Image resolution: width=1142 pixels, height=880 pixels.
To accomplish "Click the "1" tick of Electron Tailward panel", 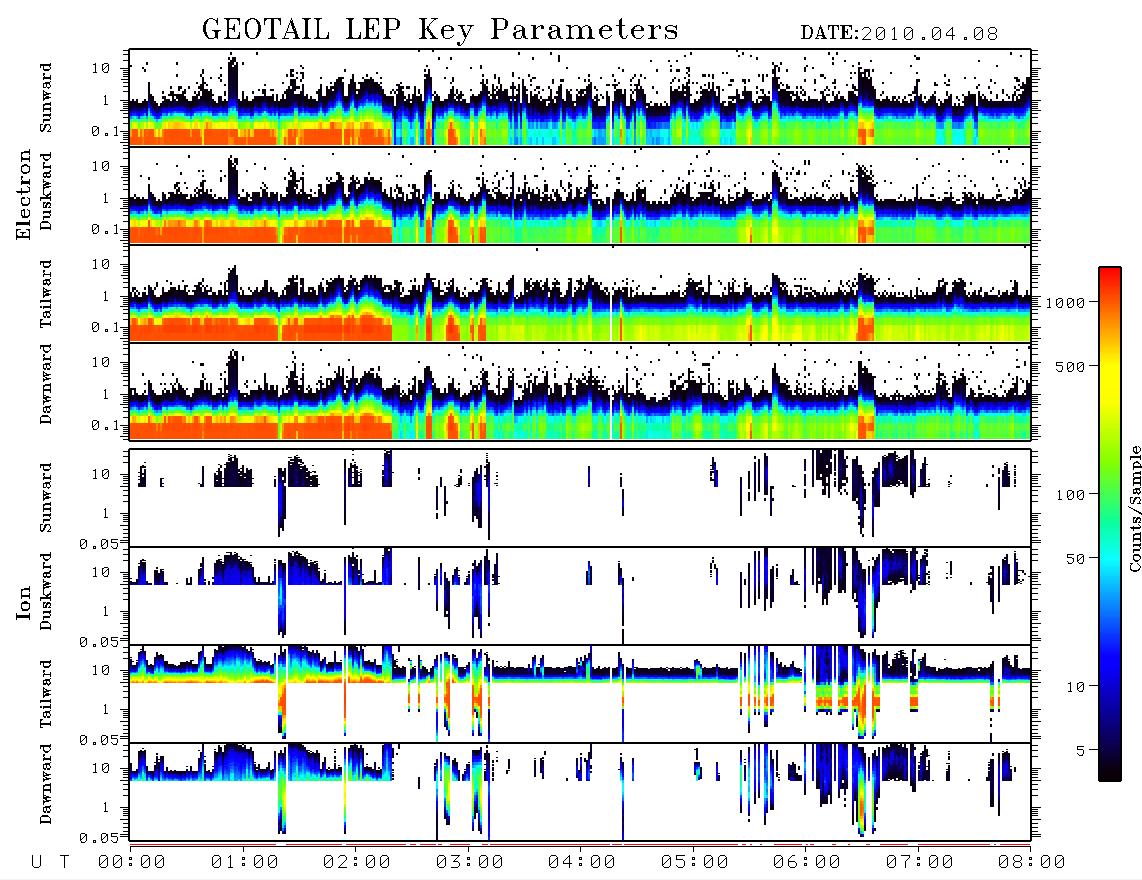I will click(x=106, y=296).
